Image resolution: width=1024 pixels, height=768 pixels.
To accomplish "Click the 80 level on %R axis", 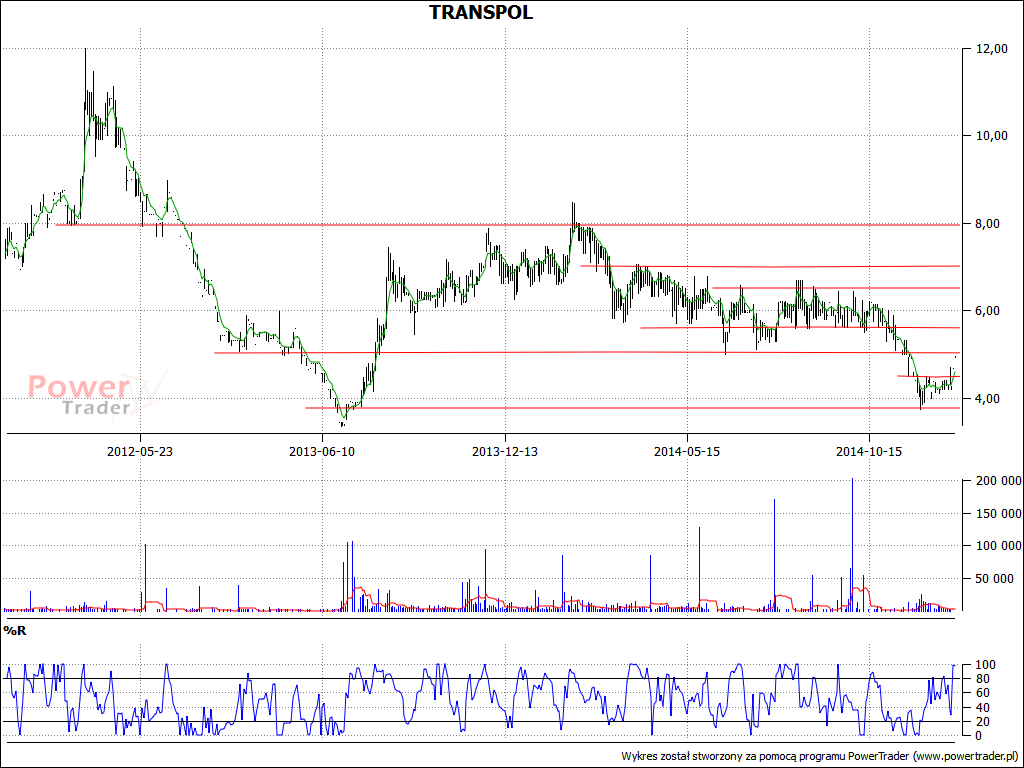I will point(983,679).
